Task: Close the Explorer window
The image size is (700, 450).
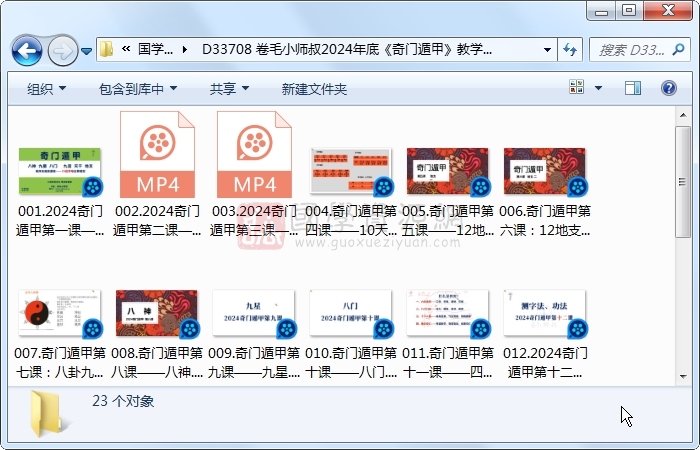Action: tap(668, 11)
